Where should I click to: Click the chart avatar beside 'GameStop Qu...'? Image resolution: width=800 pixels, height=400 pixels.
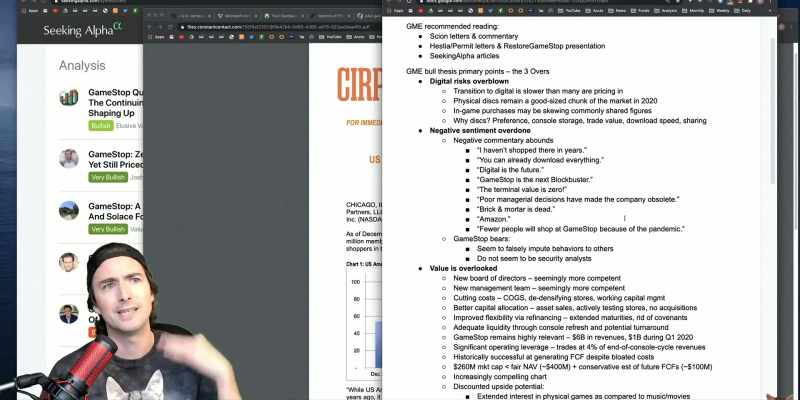(68, 97)
